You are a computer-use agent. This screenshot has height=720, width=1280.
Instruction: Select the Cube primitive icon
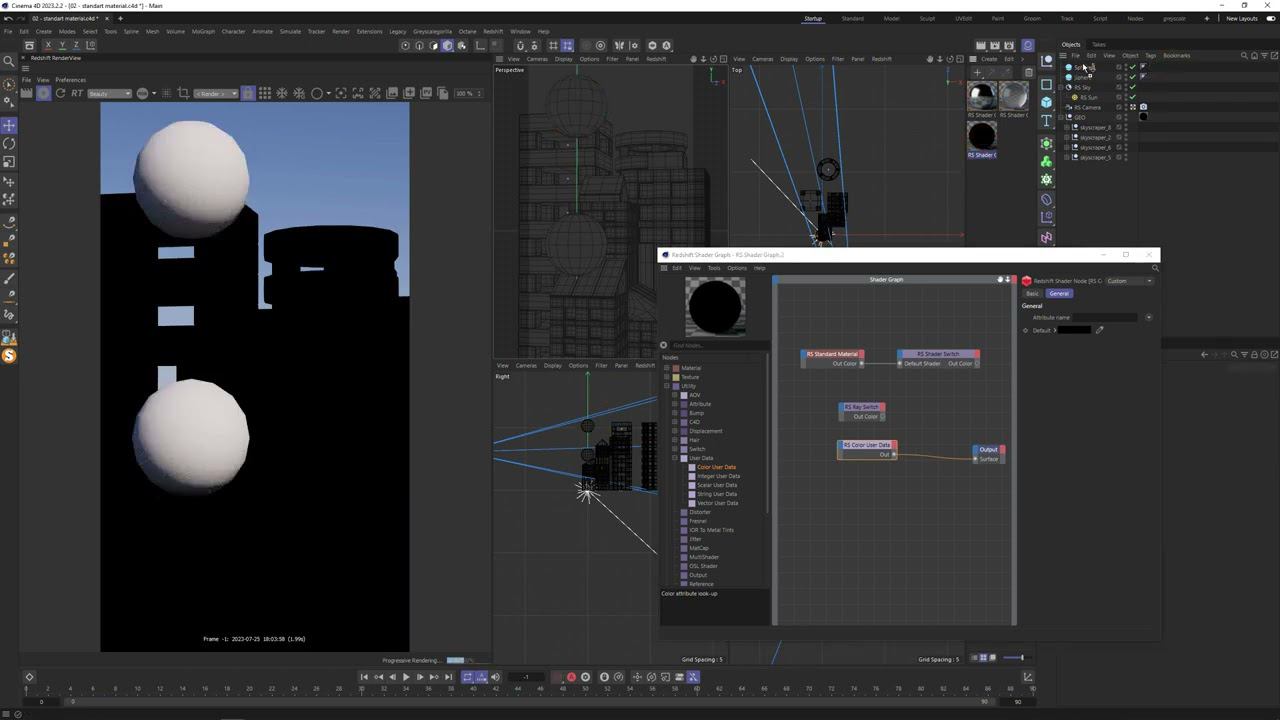click(x=1046, y=102)
